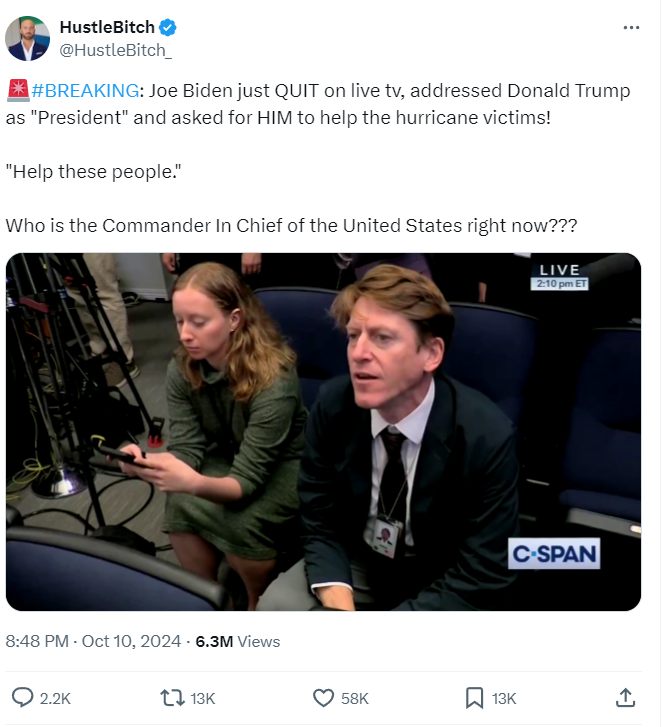
Task: Click the 13K bookmarks count
Action: (505, 698)
